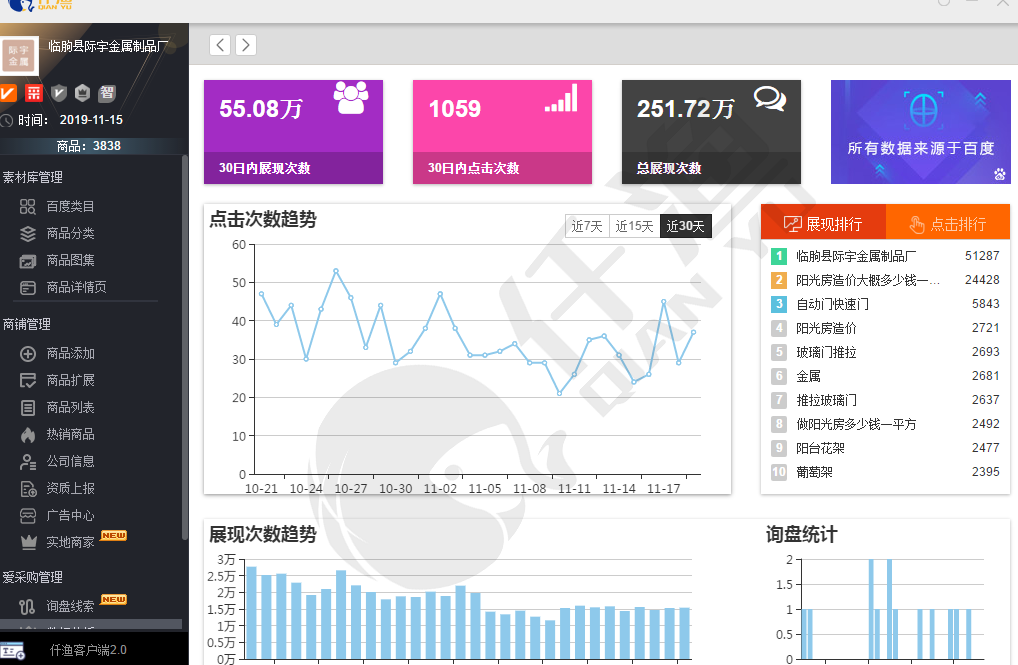This screenshot has height=665, width=1018.
Task: Switch chart range to 近7天
Action: 587,226
